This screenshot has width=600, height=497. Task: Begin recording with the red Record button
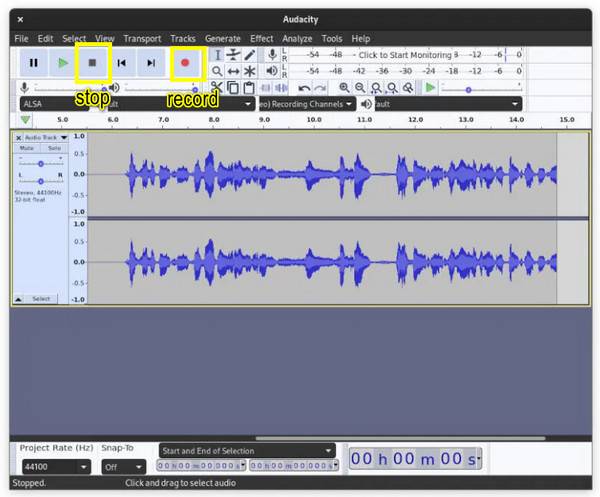[185, 63]
